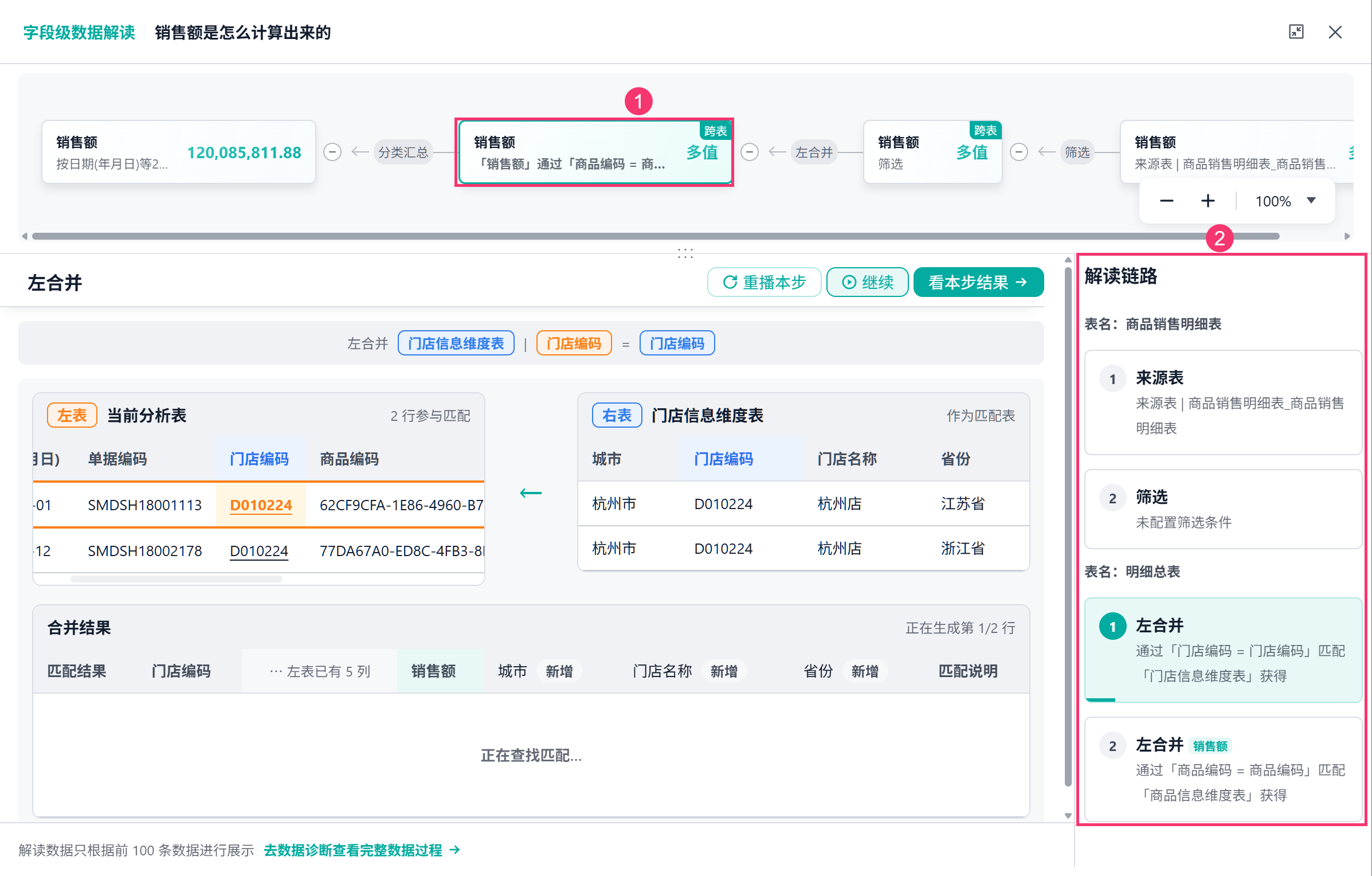Click the left arrow of flow scrollbar
The image size is (1372, 876).
coord(24,236)
